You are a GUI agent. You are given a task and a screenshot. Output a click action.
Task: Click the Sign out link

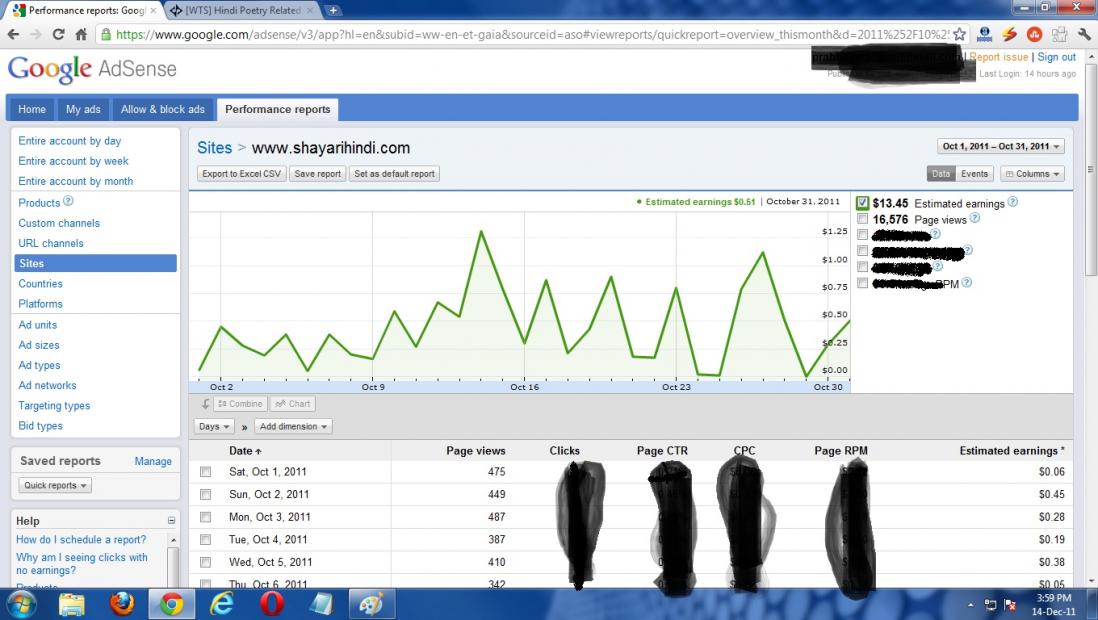point(1056,57)
